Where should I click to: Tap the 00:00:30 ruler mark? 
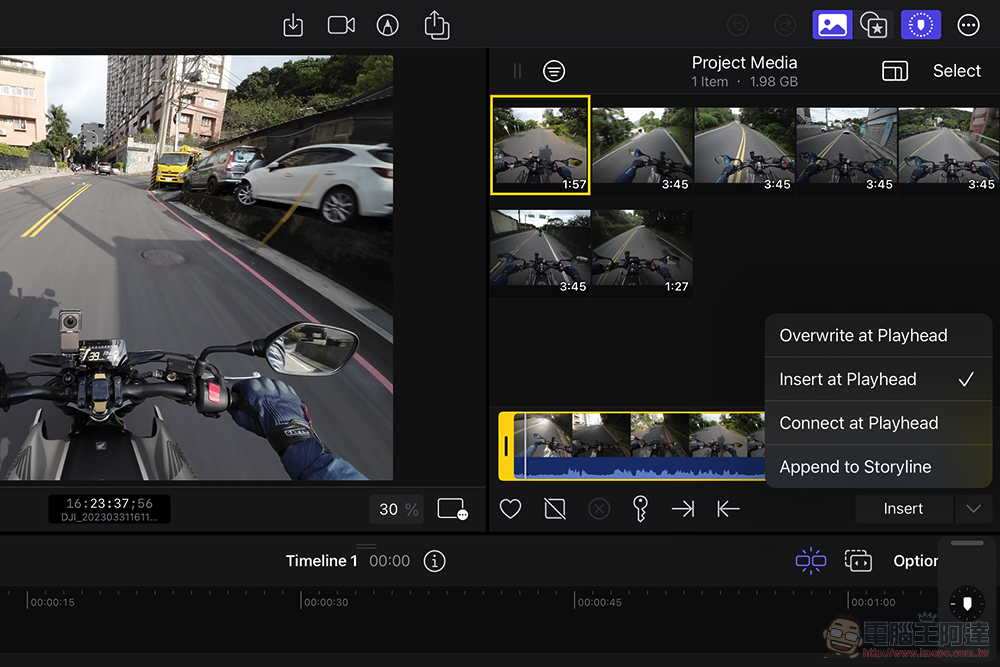pos(326,602)
